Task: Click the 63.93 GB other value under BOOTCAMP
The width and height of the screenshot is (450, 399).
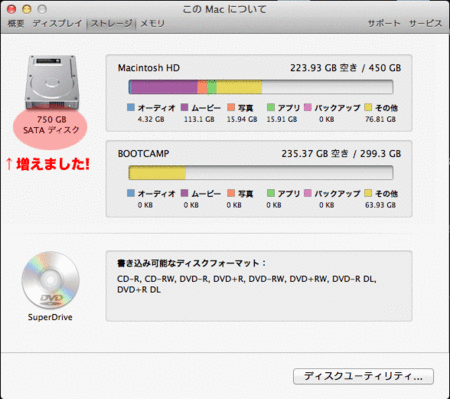Action: coord(380,205)
